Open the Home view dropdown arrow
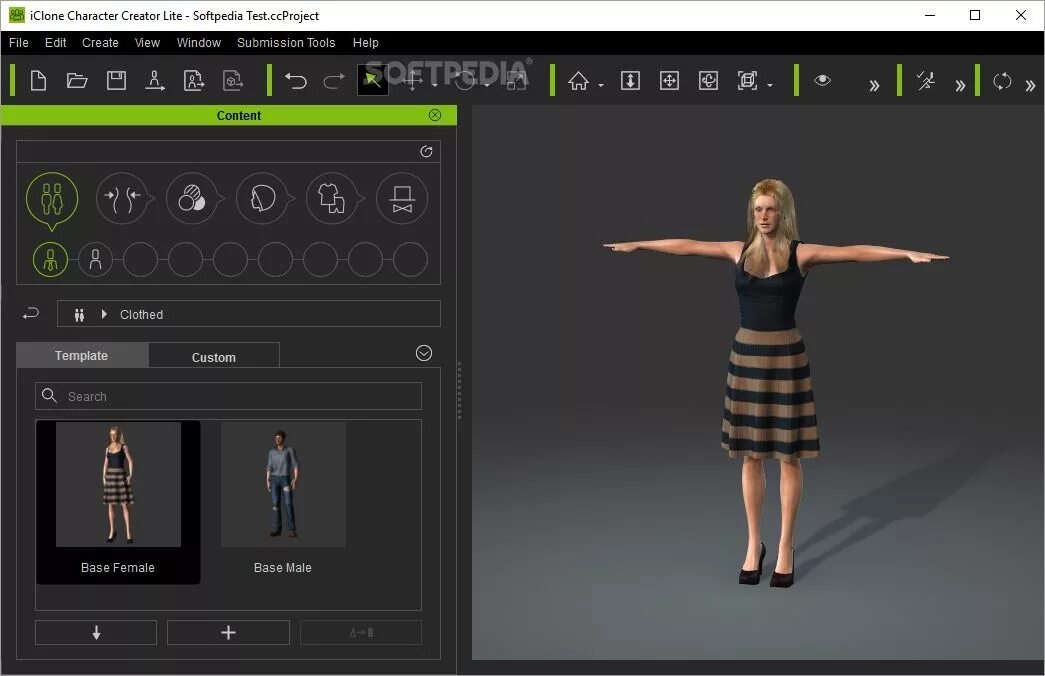The image size is (1045, 676). coord(601,86)
